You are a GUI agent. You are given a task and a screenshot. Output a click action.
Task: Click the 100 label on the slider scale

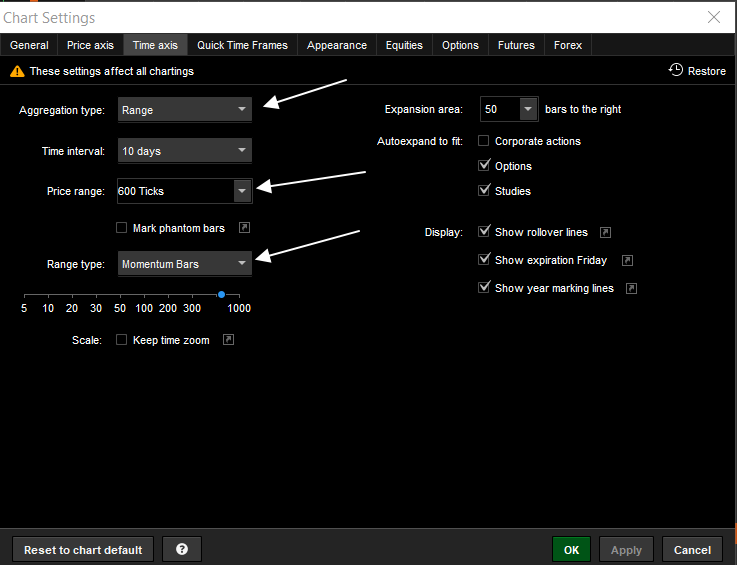[x=144, y=308]
